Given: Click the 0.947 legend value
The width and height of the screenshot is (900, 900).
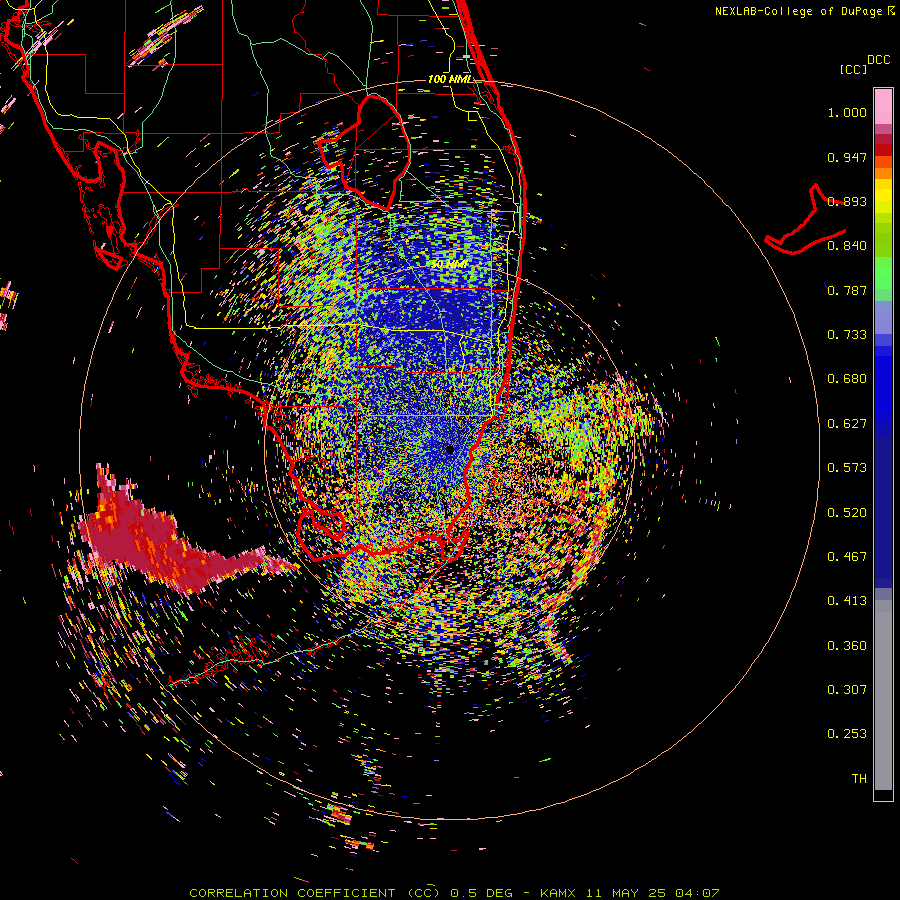Looking at the screenshot, I should pyautogui.click(x=847, y=157).
